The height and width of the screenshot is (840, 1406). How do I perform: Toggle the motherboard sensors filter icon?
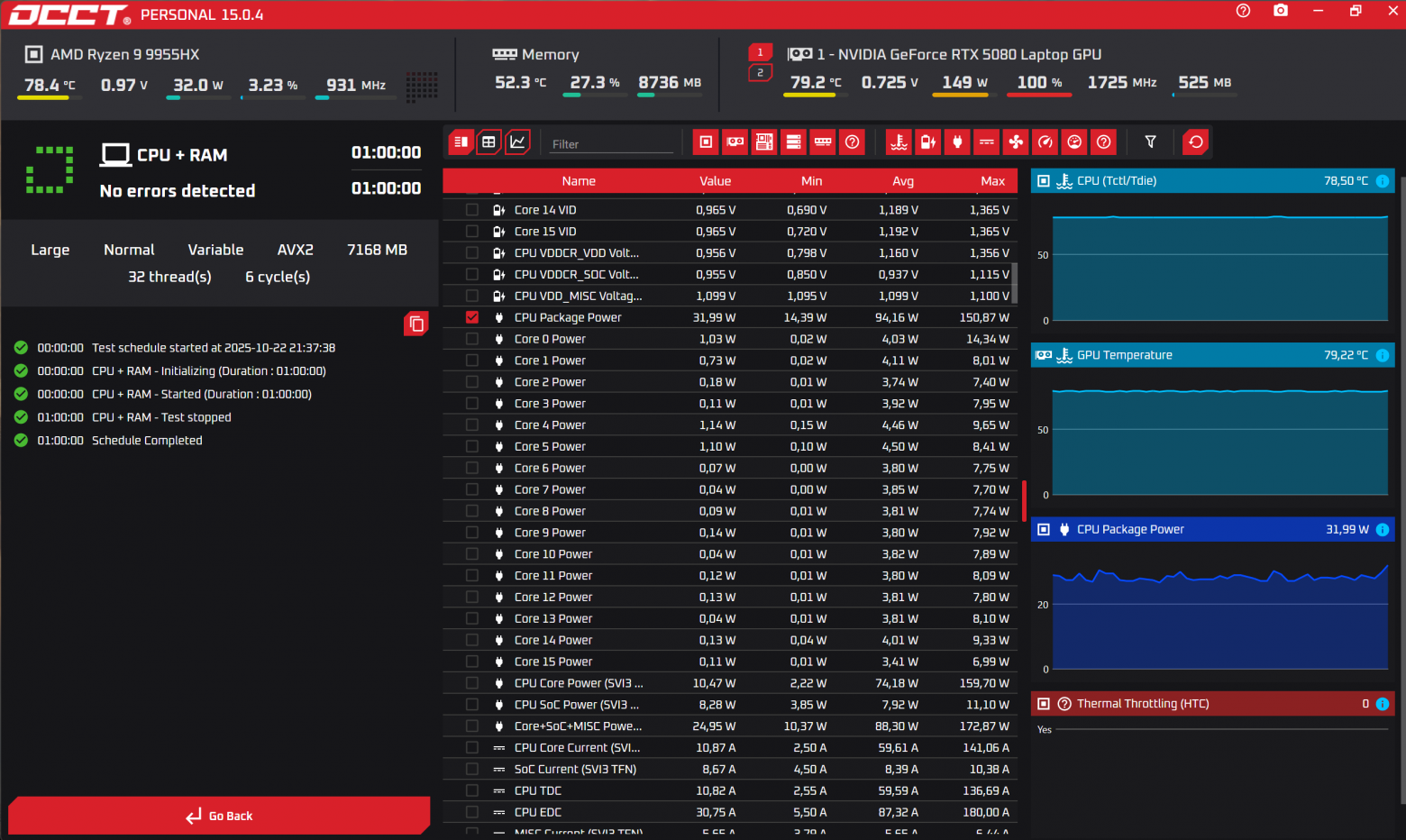(764, 142)
